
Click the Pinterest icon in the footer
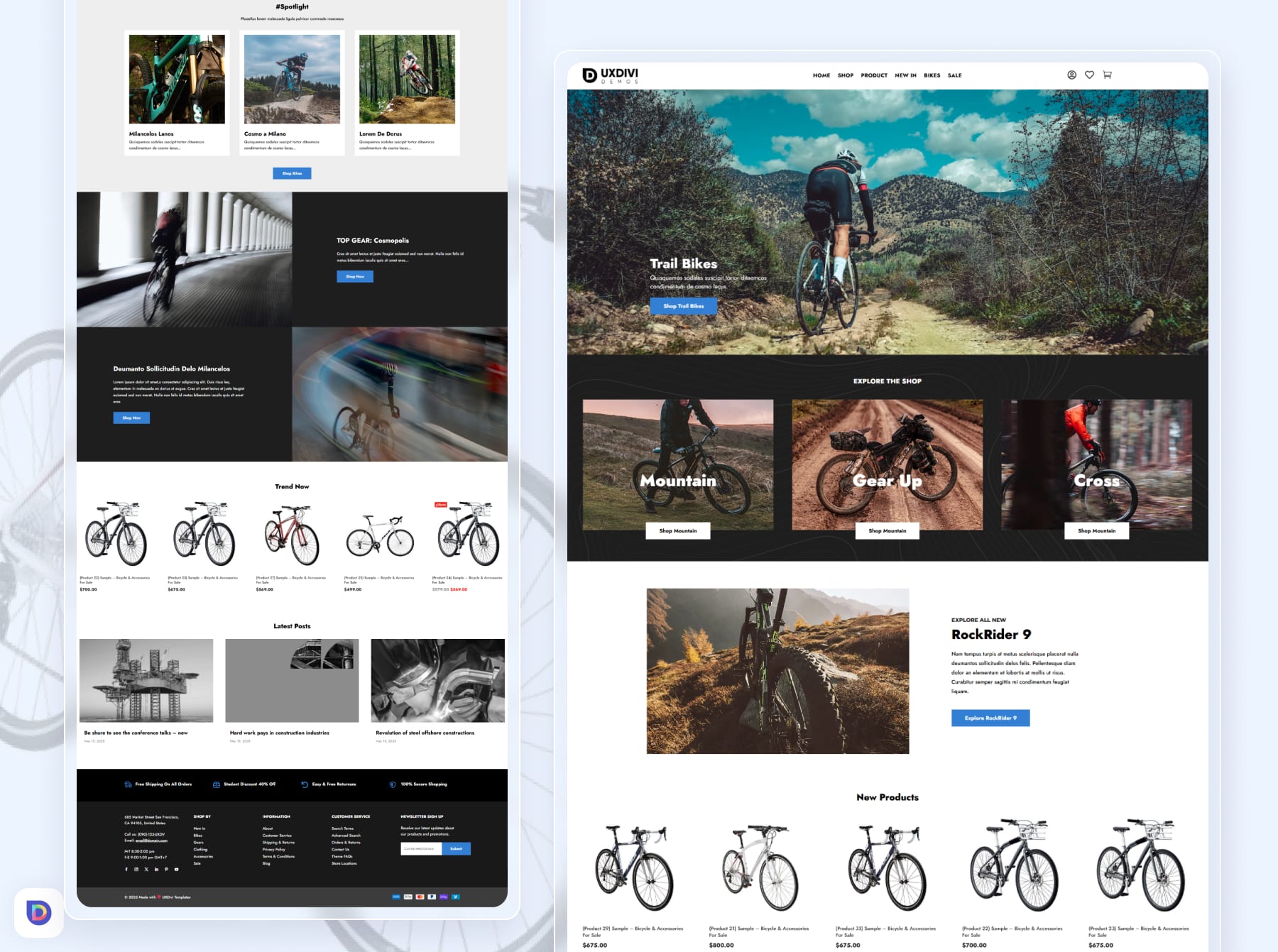coord(166,869)
